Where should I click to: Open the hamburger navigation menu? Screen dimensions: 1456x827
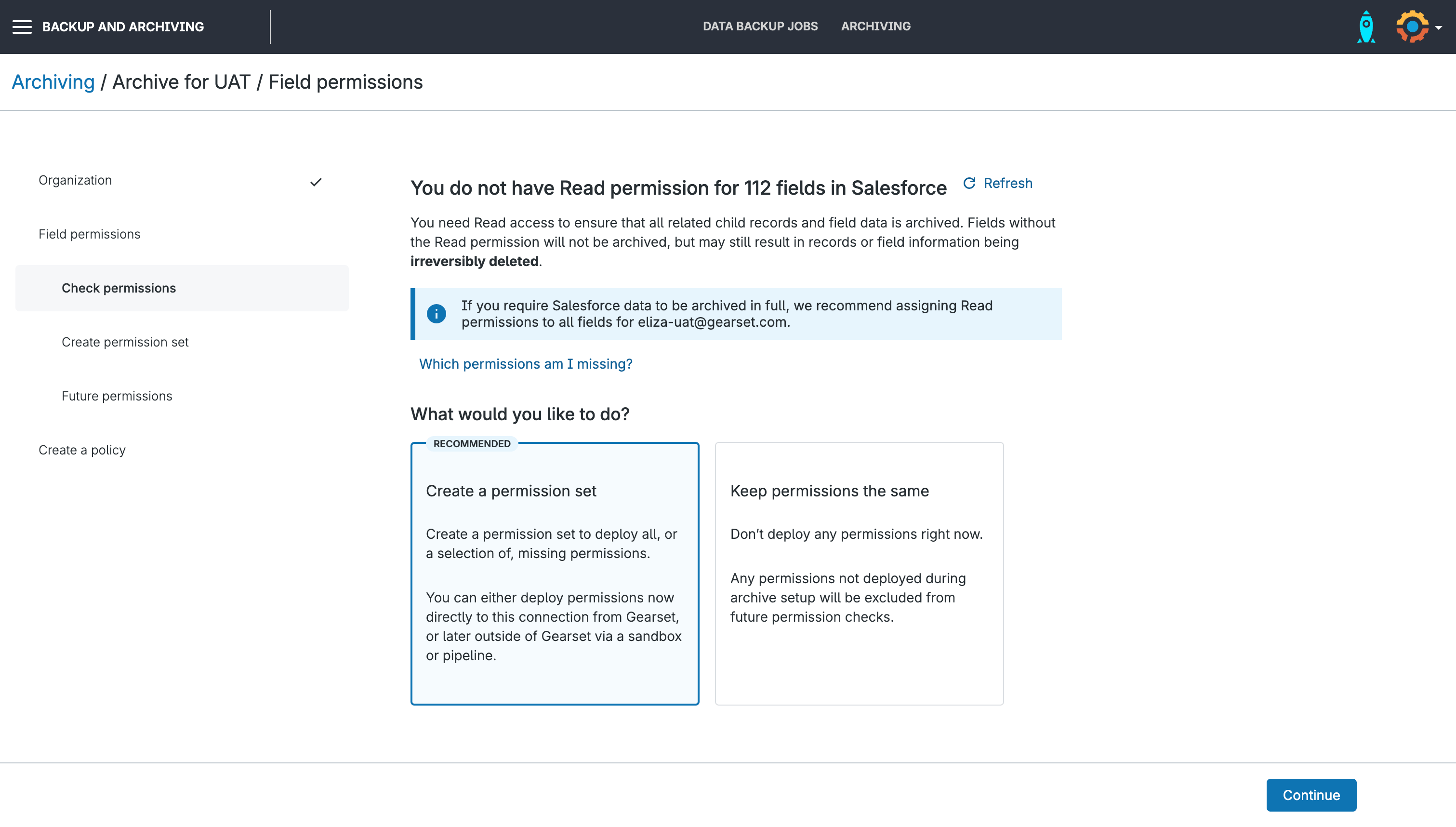[22, 27]
